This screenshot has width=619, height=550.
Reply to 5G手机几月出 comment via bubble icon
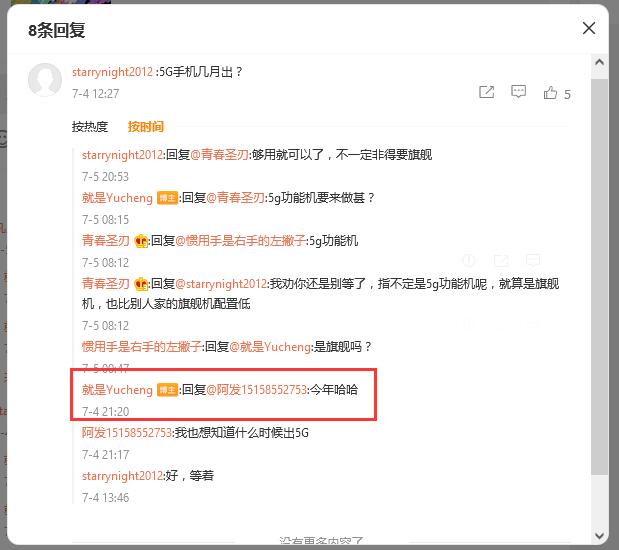click(x=518, y=92)
